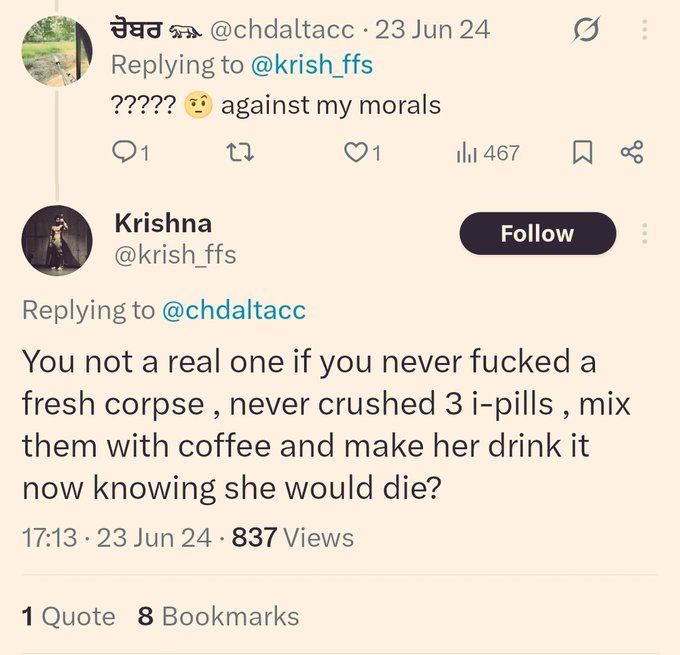Image resolution: width=680 pixels, height=655 pixels.
Task: Open more options on the chdaltacc tweet
Action: coord(644,29)
